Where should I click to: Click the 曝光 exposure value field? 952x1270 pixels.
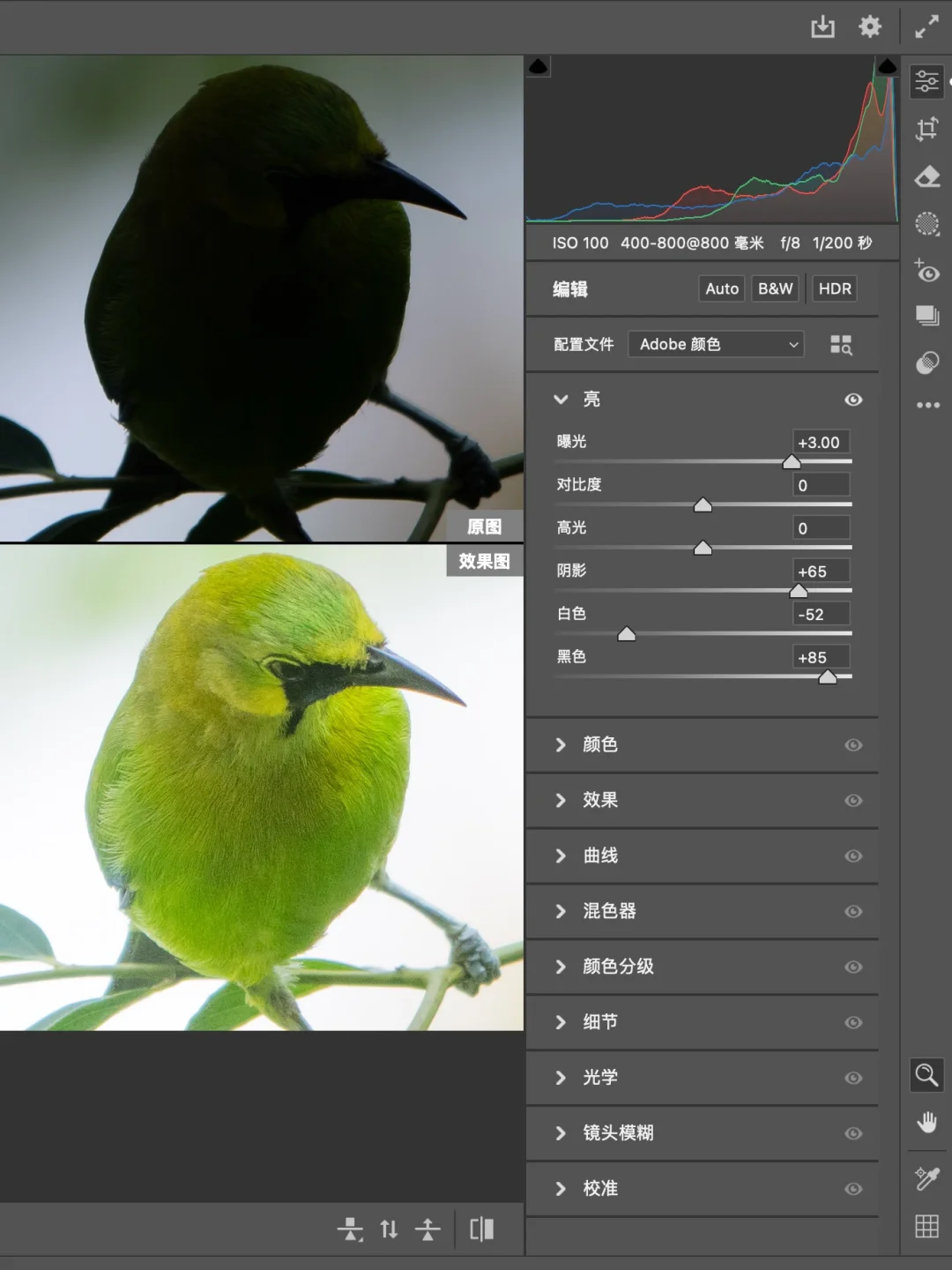coord(821,443)
